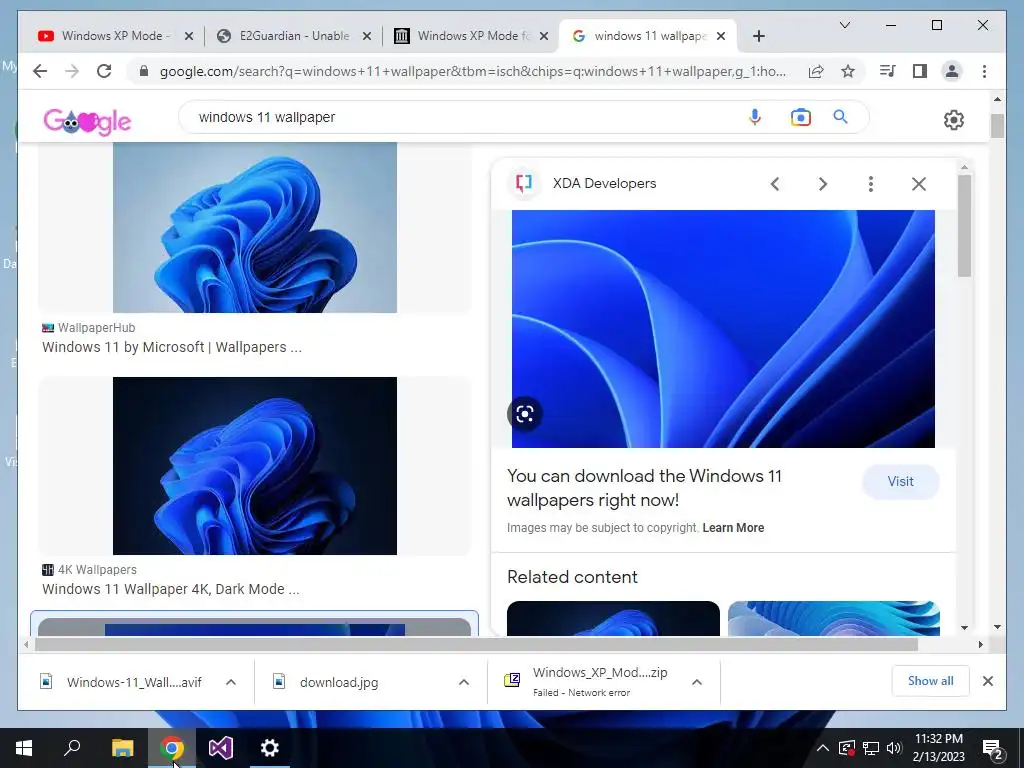Go back using the browser back arrow
The width and height of the screenshot is (1024, 768).
[x=40, y=71]
